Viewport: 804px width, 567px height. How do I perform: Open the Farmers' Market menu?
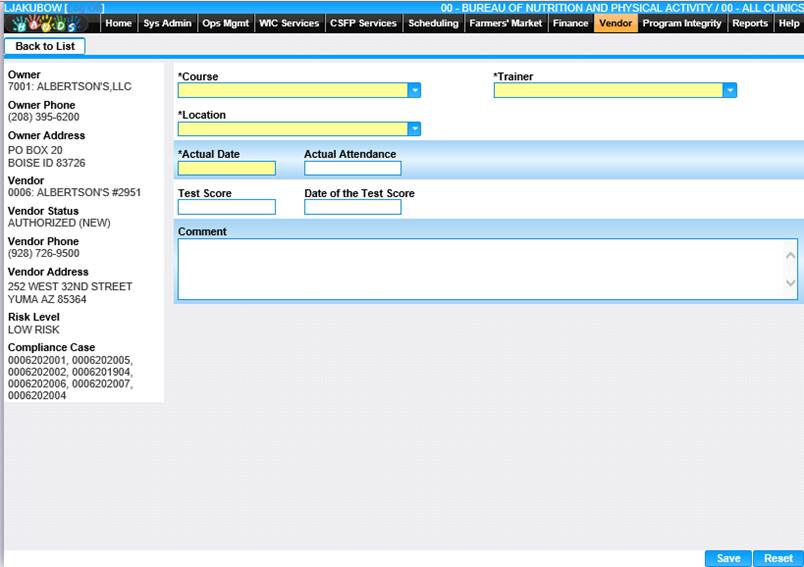tap(506, 23)
